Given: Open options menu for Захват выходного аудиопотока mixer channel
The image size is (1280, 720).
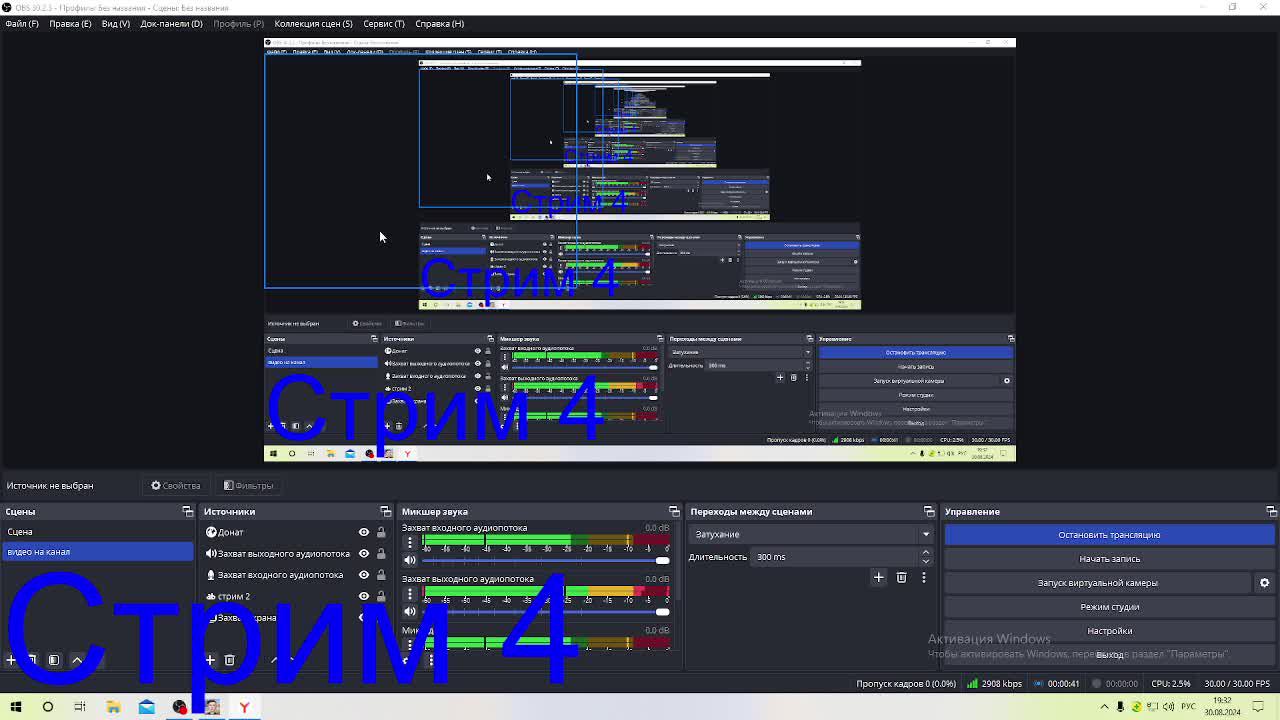Looking at the screenshot, I should tap(409, 593).
